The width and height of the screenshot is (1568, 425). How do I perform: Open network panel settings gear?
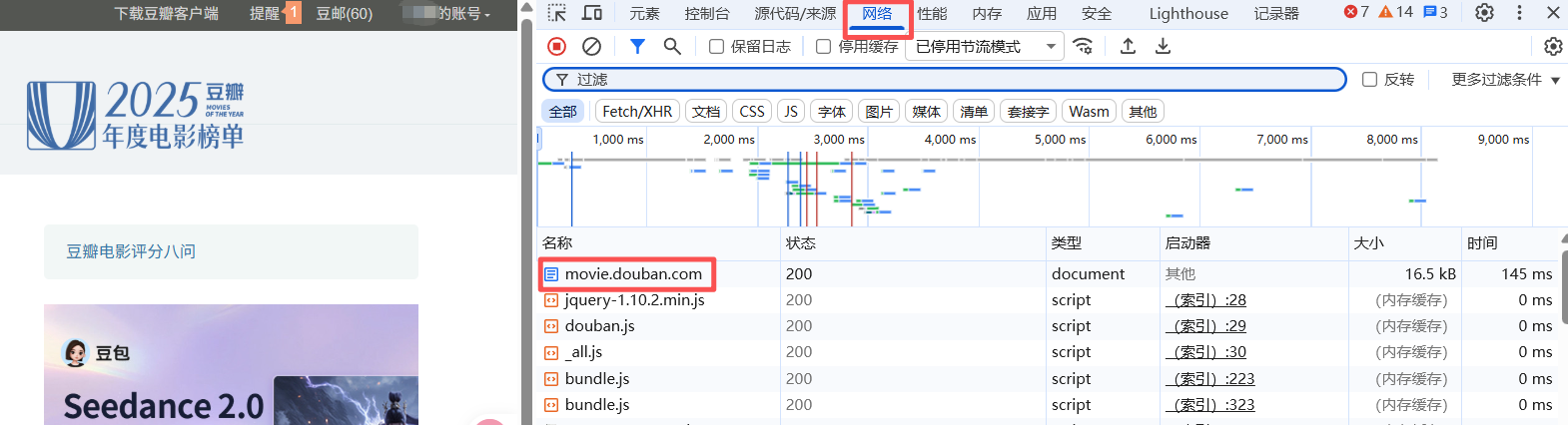pos(1553,46)
